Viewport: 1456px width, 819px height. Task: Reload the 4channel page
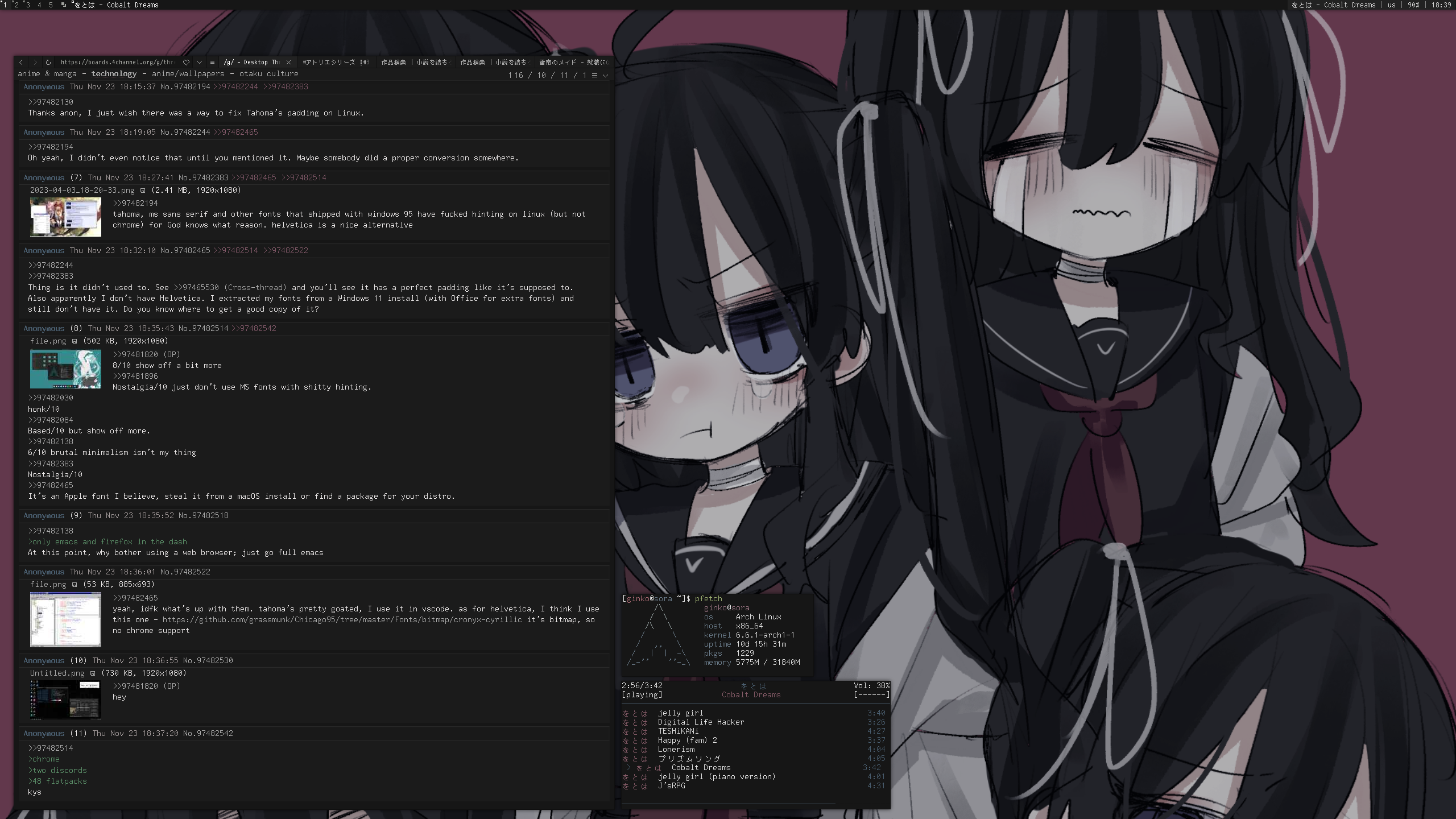(48, 62)
